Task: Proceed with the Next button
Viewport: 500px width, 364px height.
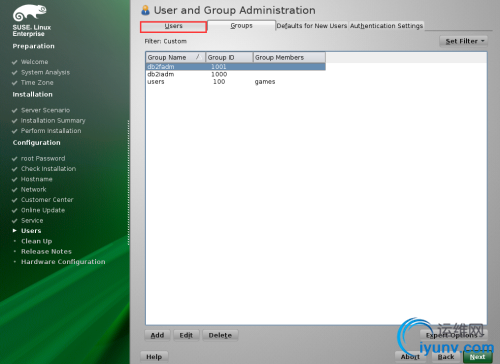Action: (477, 357)
